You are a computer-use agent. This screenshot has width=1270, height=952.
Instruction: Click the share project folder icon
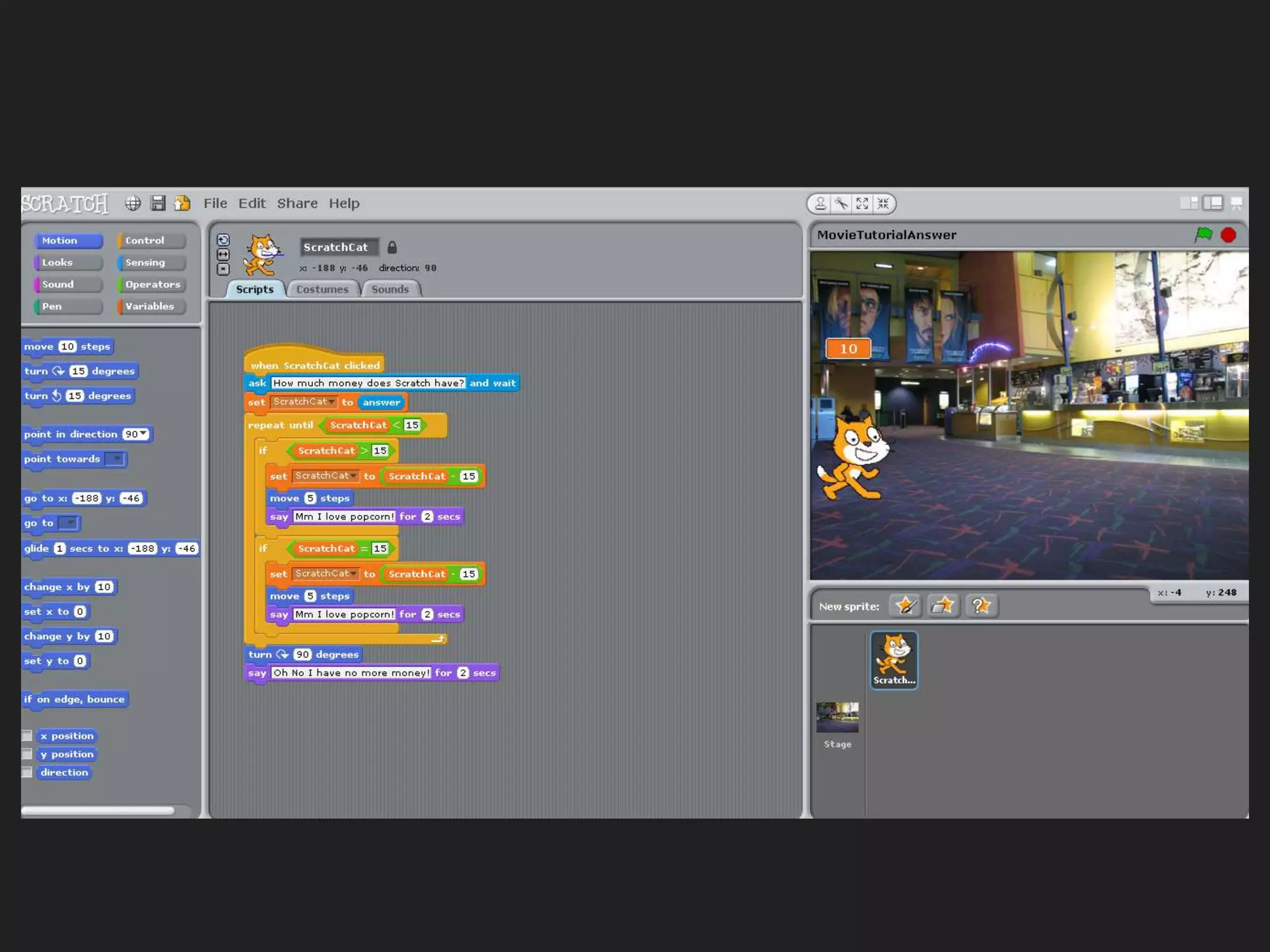[182, 203]
